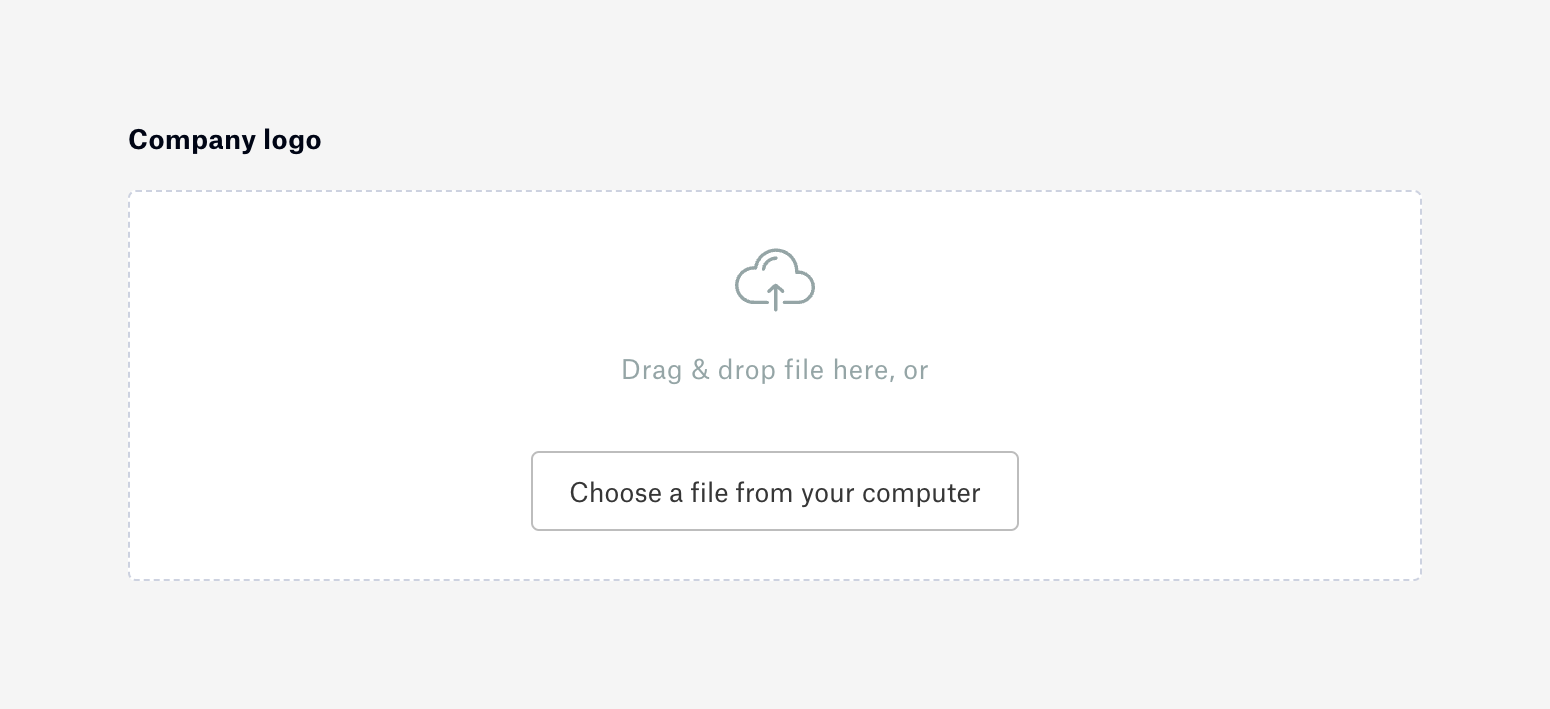Click the white drop zone's empty left side
The image size is (1550, 709).
(x=330, y=385)
